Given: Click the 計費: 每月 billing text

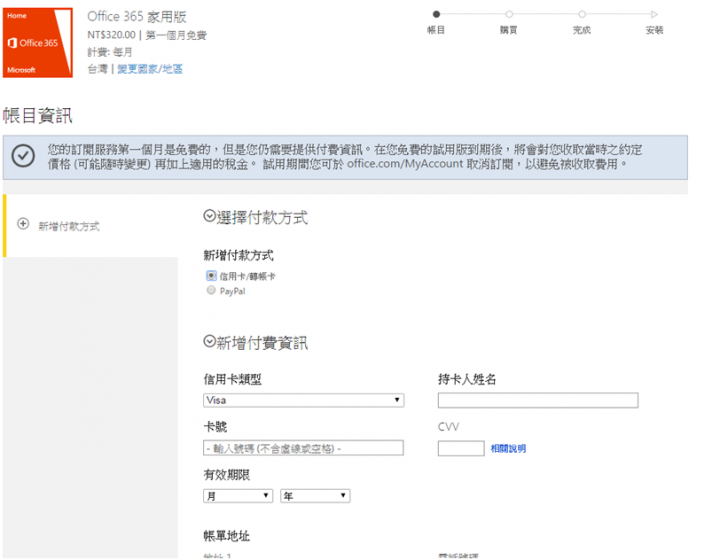Looking at the screenshot, I should click(x=110, y=52).
